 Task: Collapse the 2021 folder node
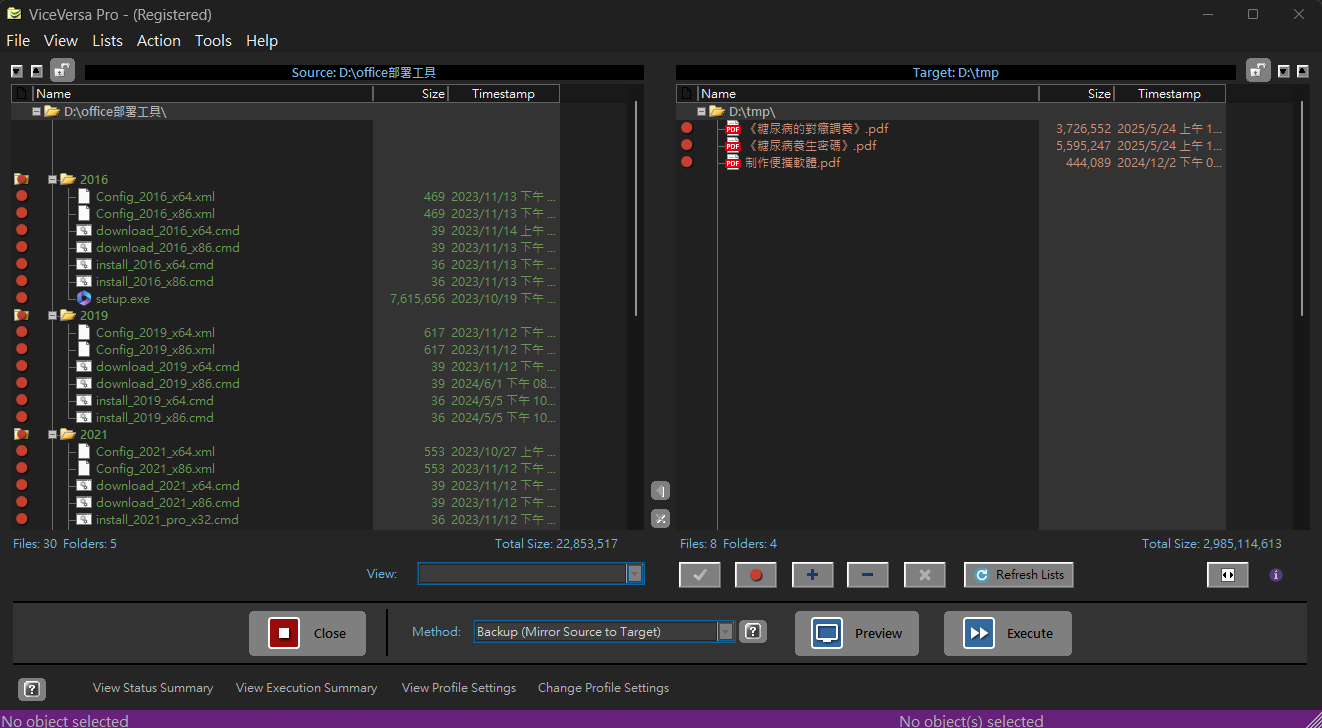click(52, 434)
